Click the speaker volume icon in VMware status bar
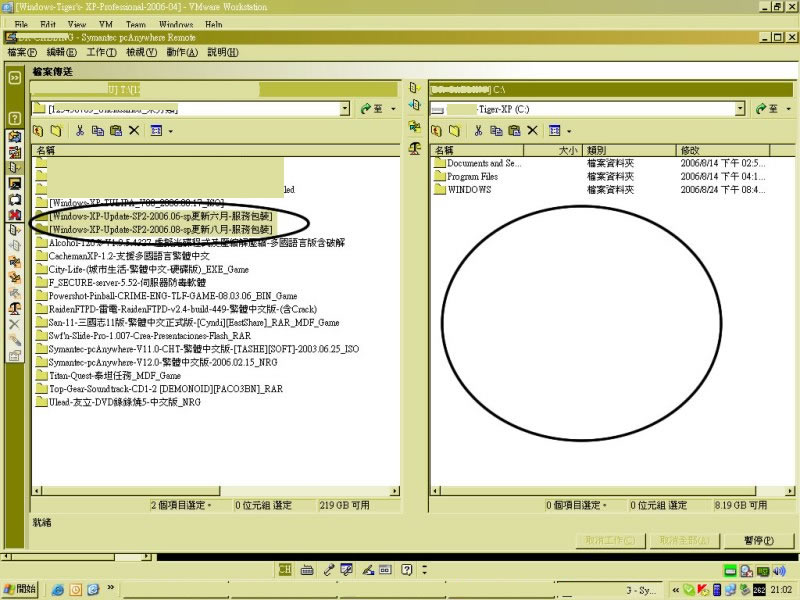Image resolution: width=800 pixels, height=600 pixels. point(779,571)
